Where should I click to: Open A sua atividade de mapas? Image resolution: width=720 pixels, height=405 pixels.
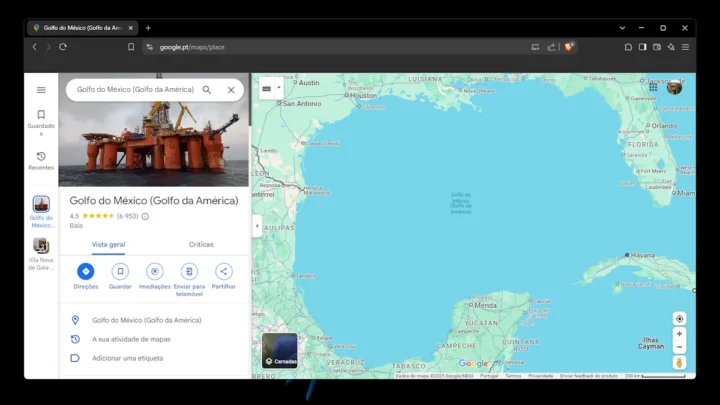154,339
